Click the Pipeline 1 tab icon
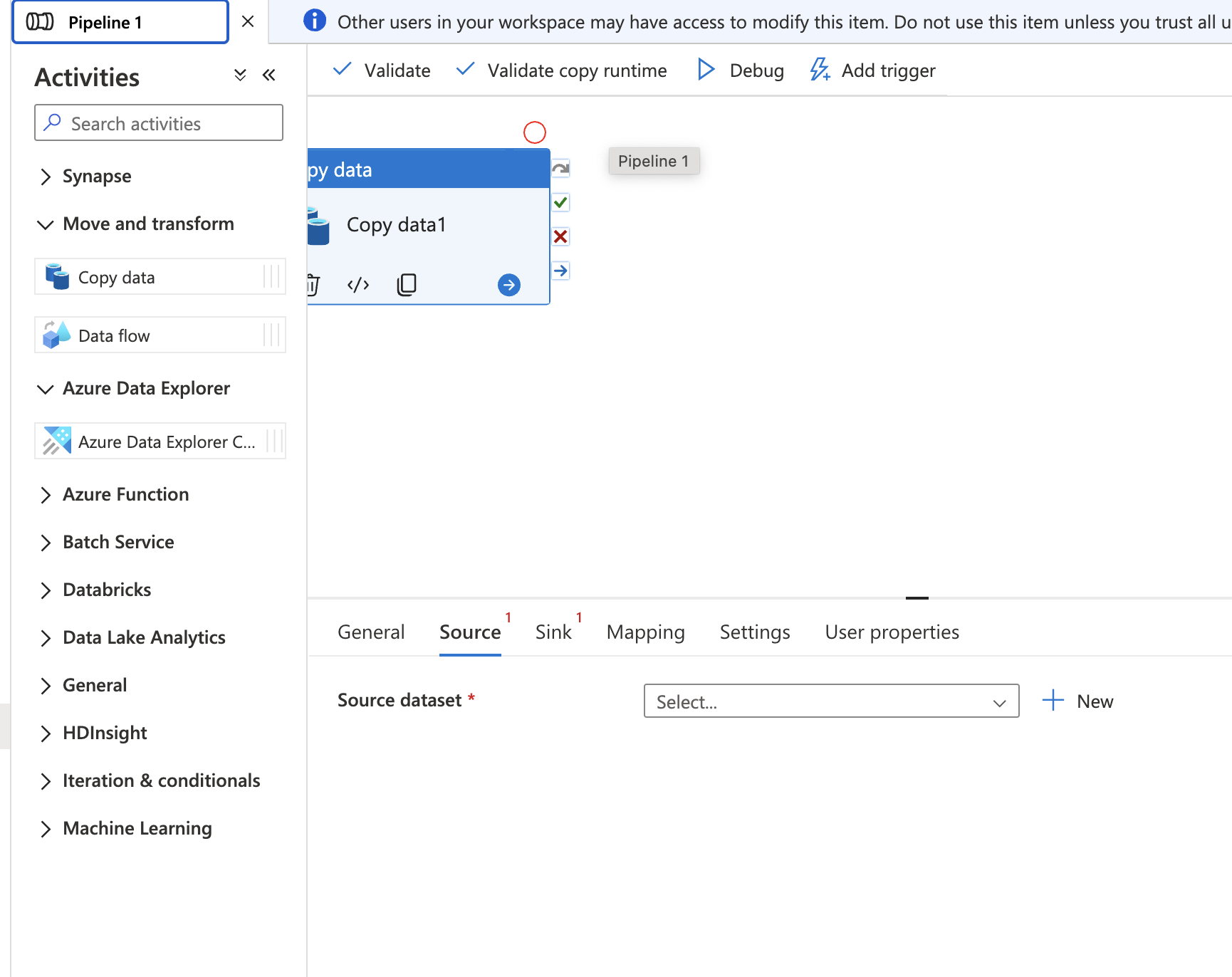 click(40, 22)
